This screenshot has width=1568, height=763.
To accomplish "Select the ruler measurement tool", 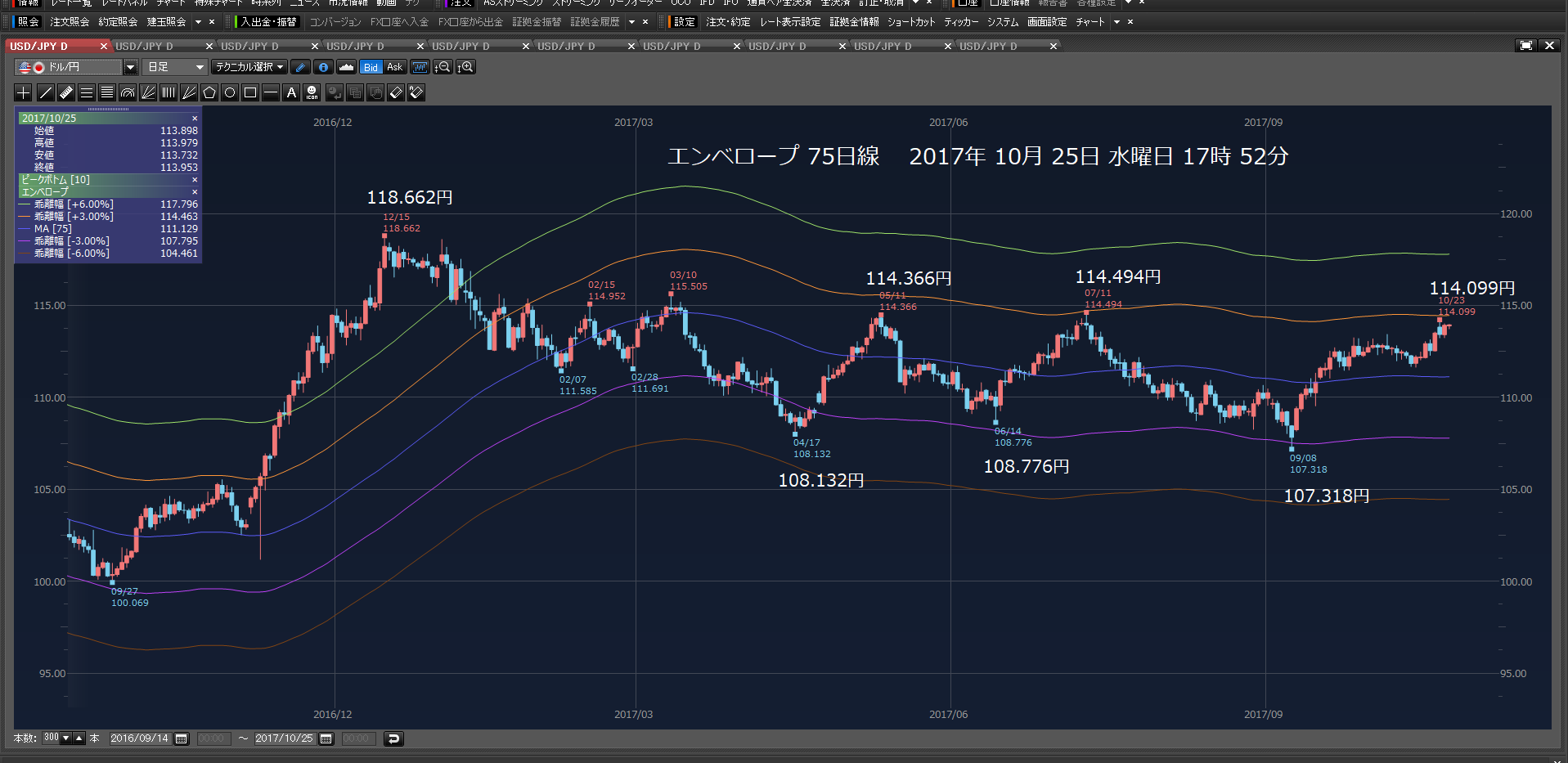I will click(x=66, y=92).
